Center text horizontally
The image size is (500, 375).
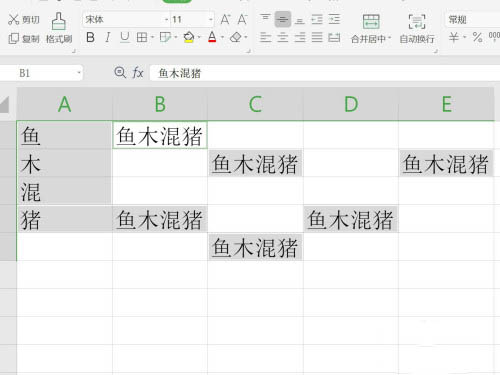[x=283, y=37]
